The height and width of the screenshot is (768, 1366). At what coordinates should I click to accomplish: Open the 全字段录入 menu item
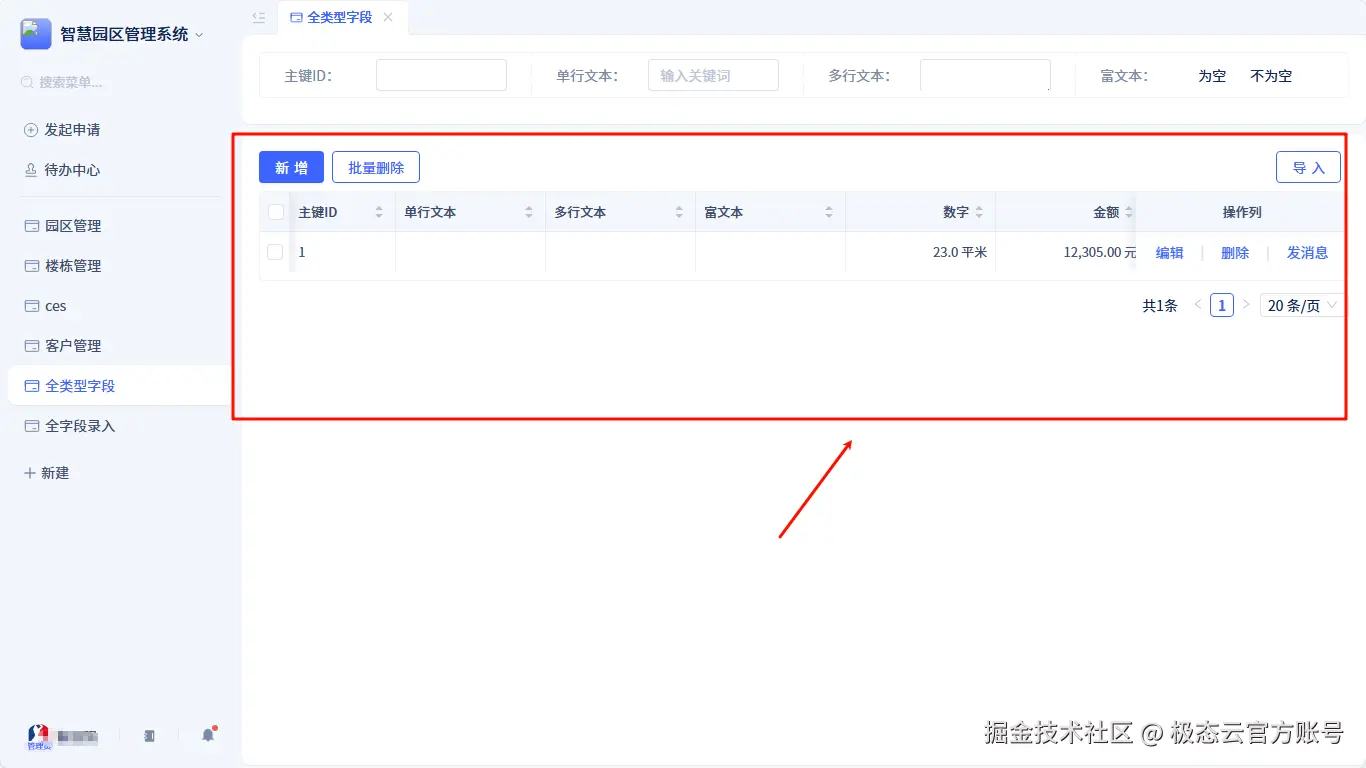[120, 426]
